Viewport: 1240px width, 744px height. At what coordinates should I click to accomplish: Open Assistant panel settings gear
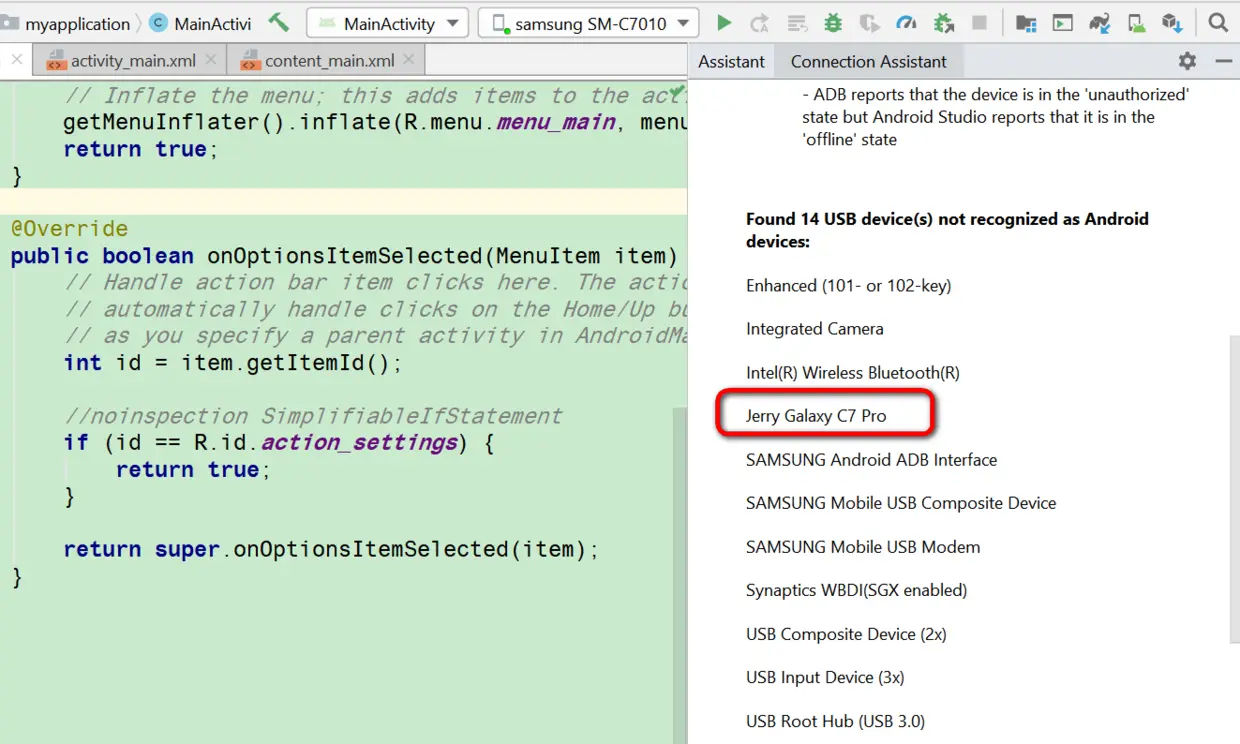pos(1187,61)
